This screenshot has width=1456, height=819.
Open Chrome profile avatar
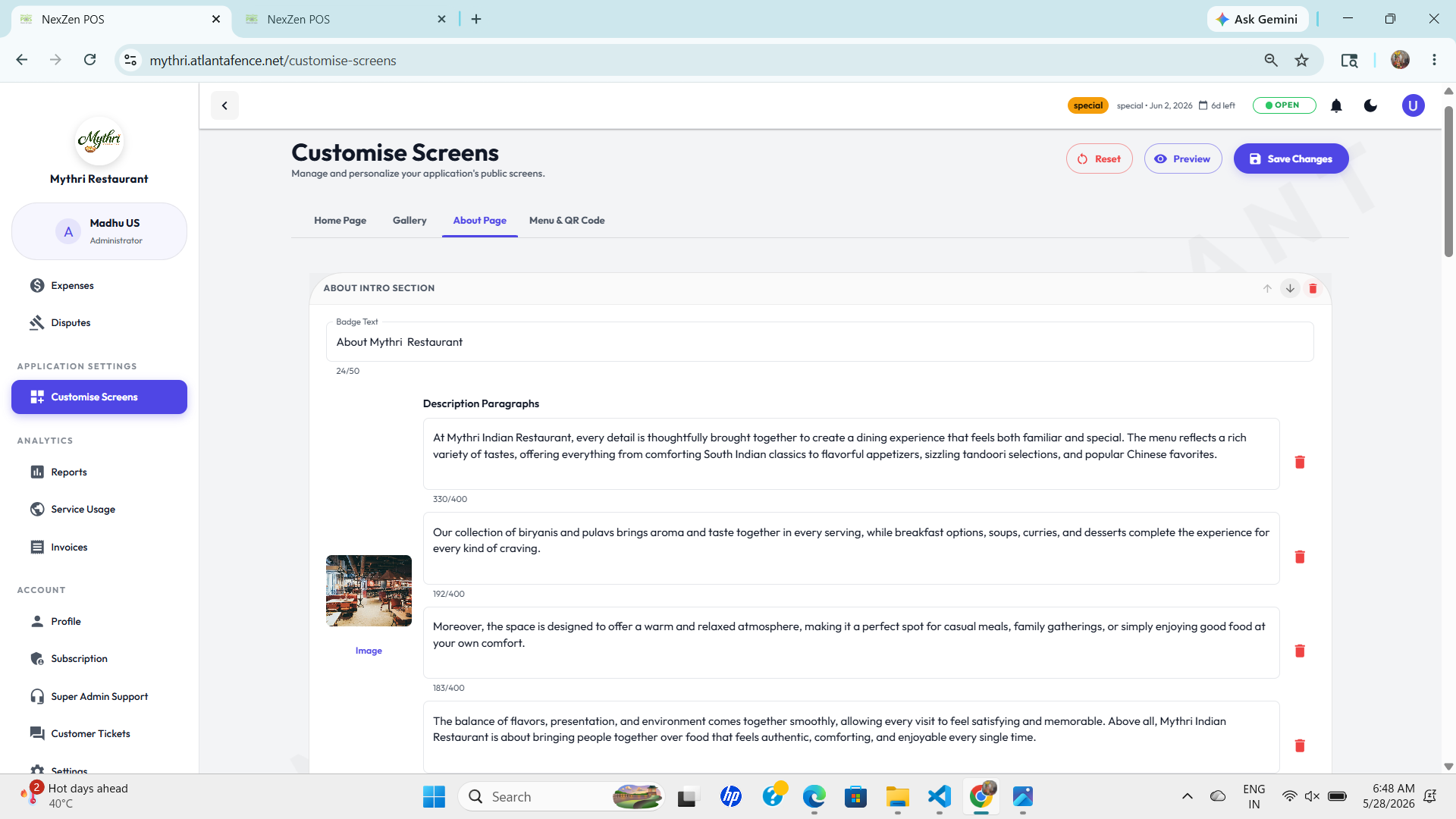tap(1400, 60)
